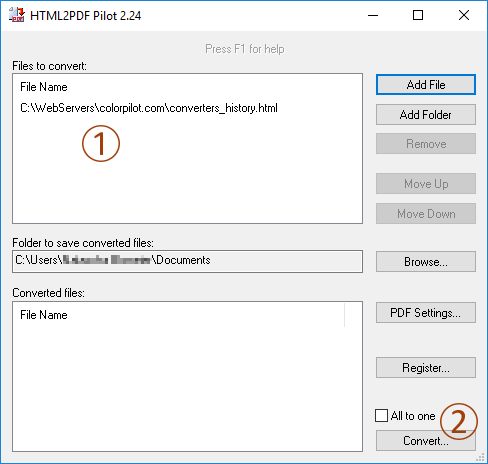This screenshot has width=488, height=464.
Task: Click the window resize grip
Action: tap(480, 457)
